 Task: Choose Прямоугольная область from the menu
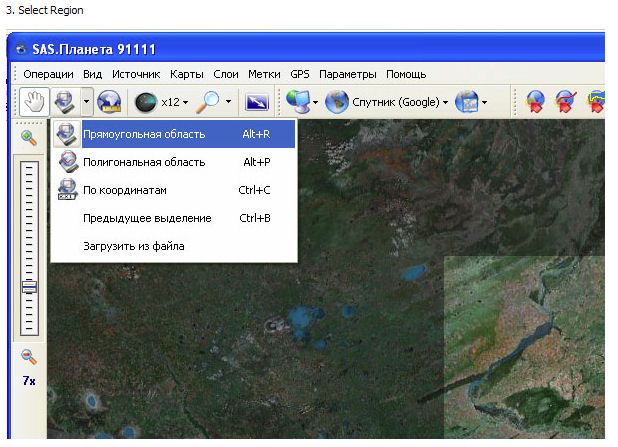[144, 134]
